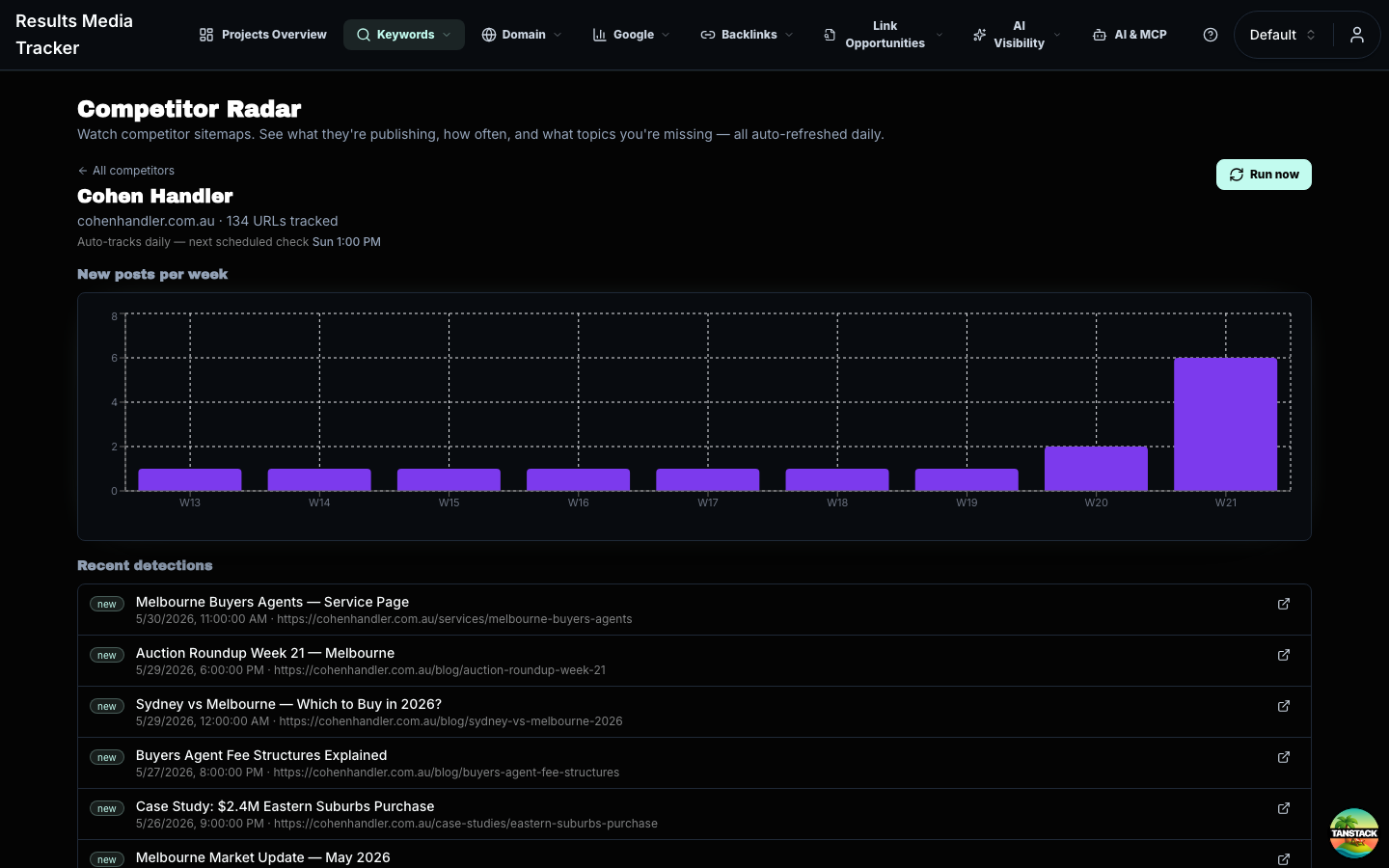Click the Auction Roundup Week 21 — Melbourne title

(265, 653)
